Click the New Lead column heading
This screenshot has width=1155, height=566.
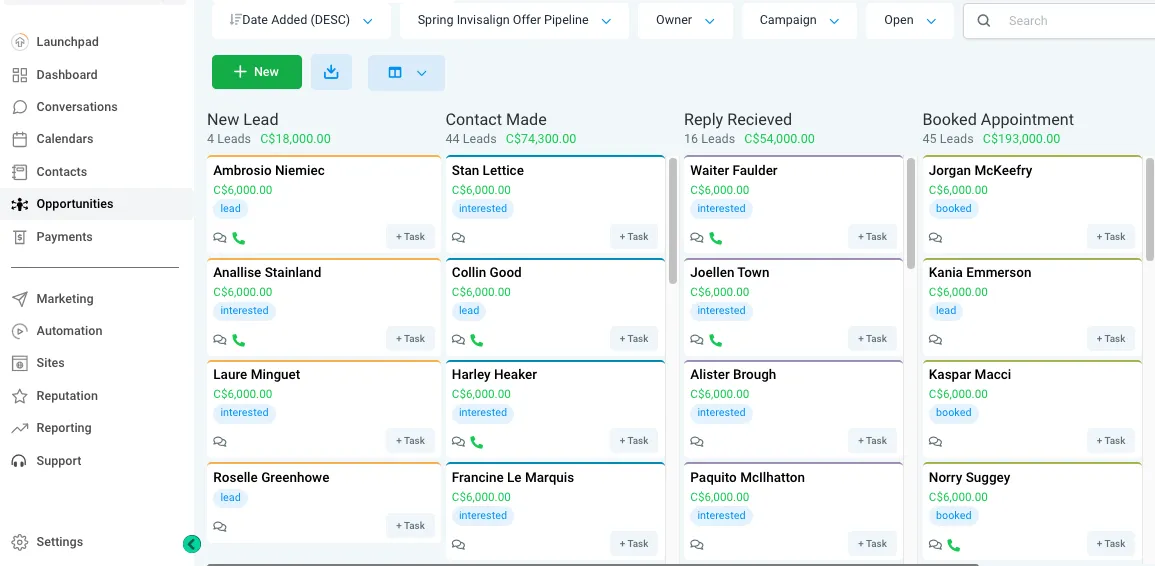[x=242, y=119]
